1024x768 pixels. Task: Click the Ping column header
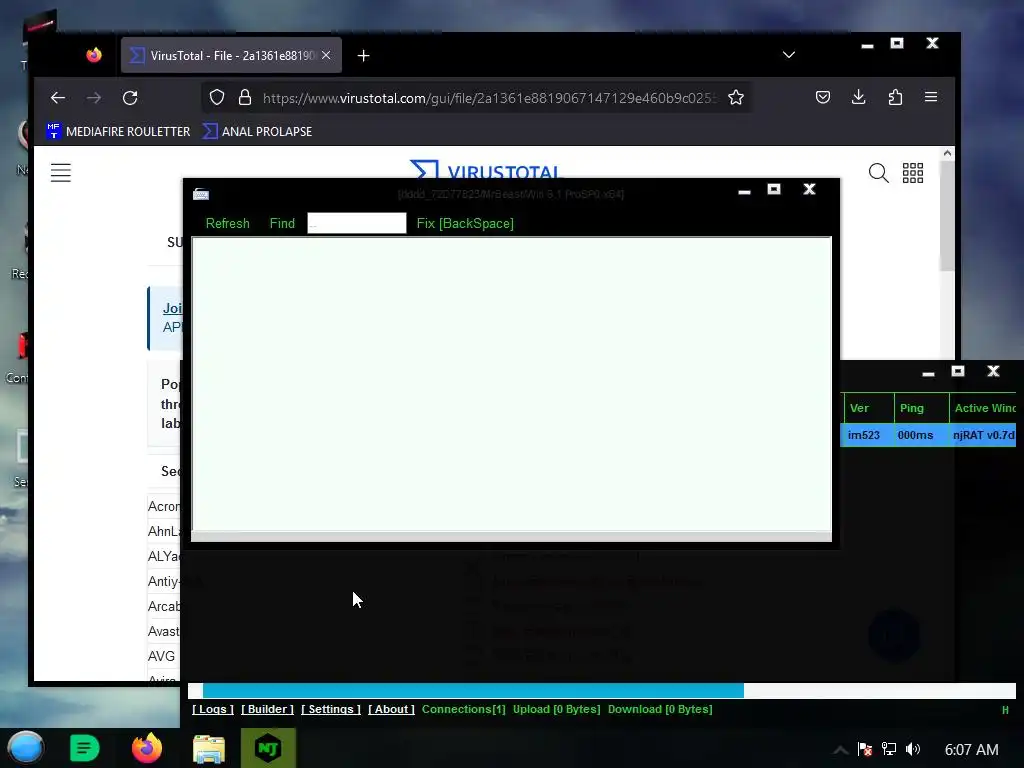pyautogui.click(x=921, y=408)
